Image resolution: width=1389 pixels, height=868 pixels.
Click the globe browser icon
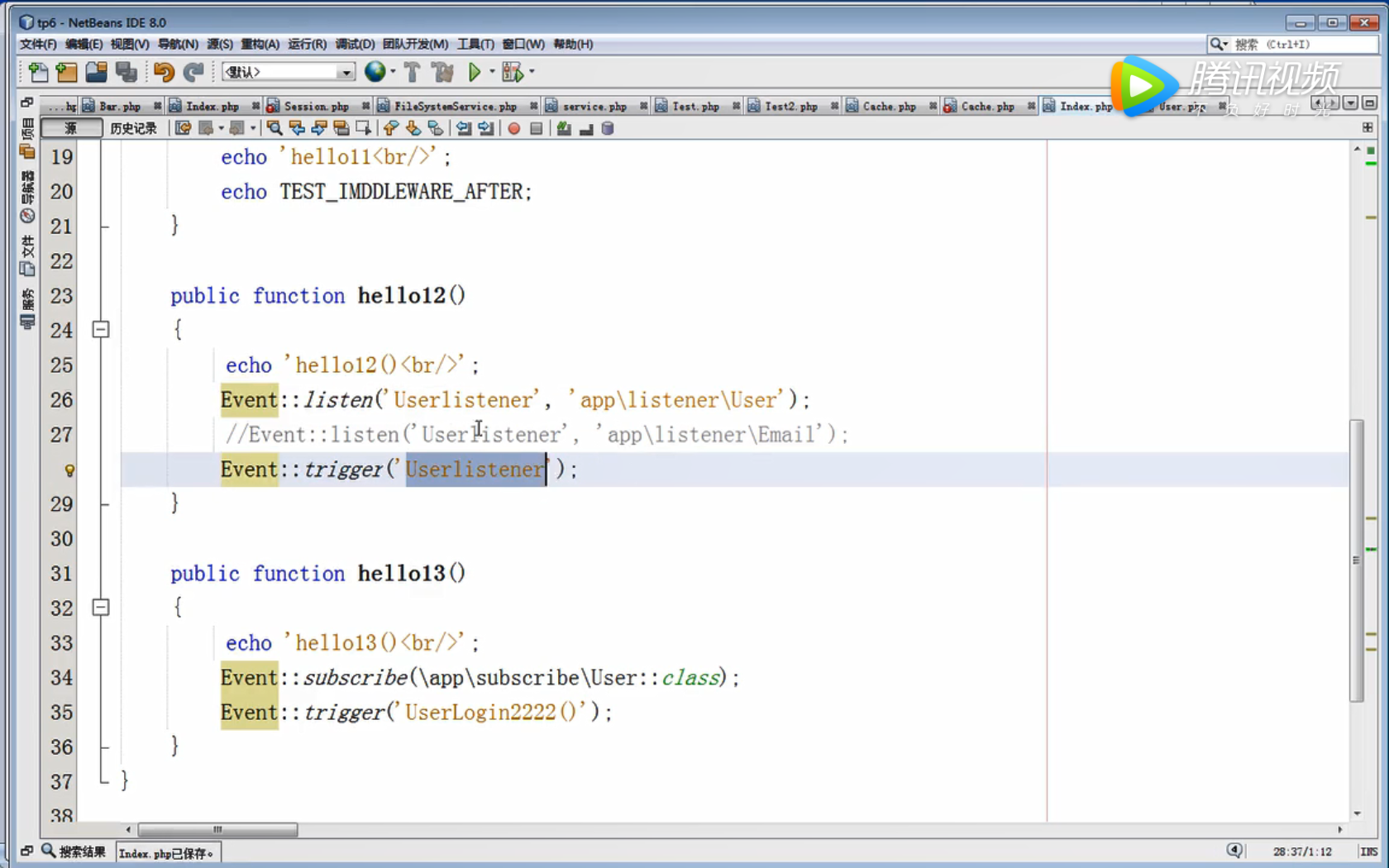coord(375,72)
